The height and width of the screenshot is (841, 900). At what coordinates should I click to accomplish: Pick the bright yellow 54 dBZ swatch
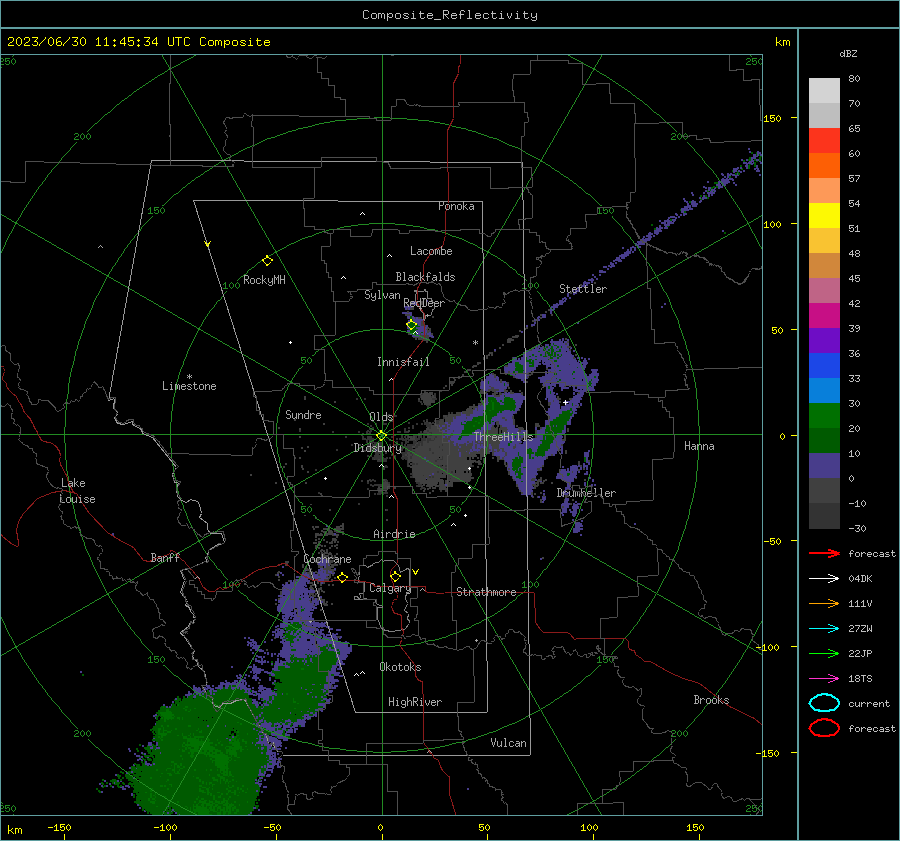coord(824,216)
